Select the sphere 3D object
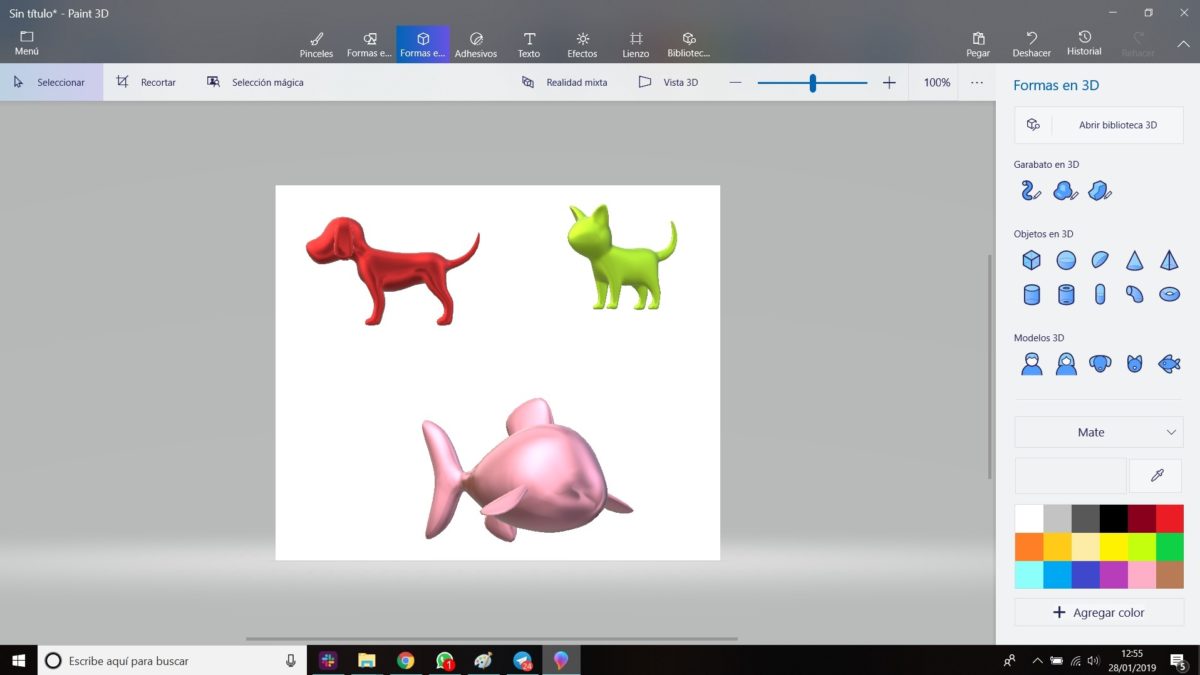1200x675 pixels. tap(1066, 259)
